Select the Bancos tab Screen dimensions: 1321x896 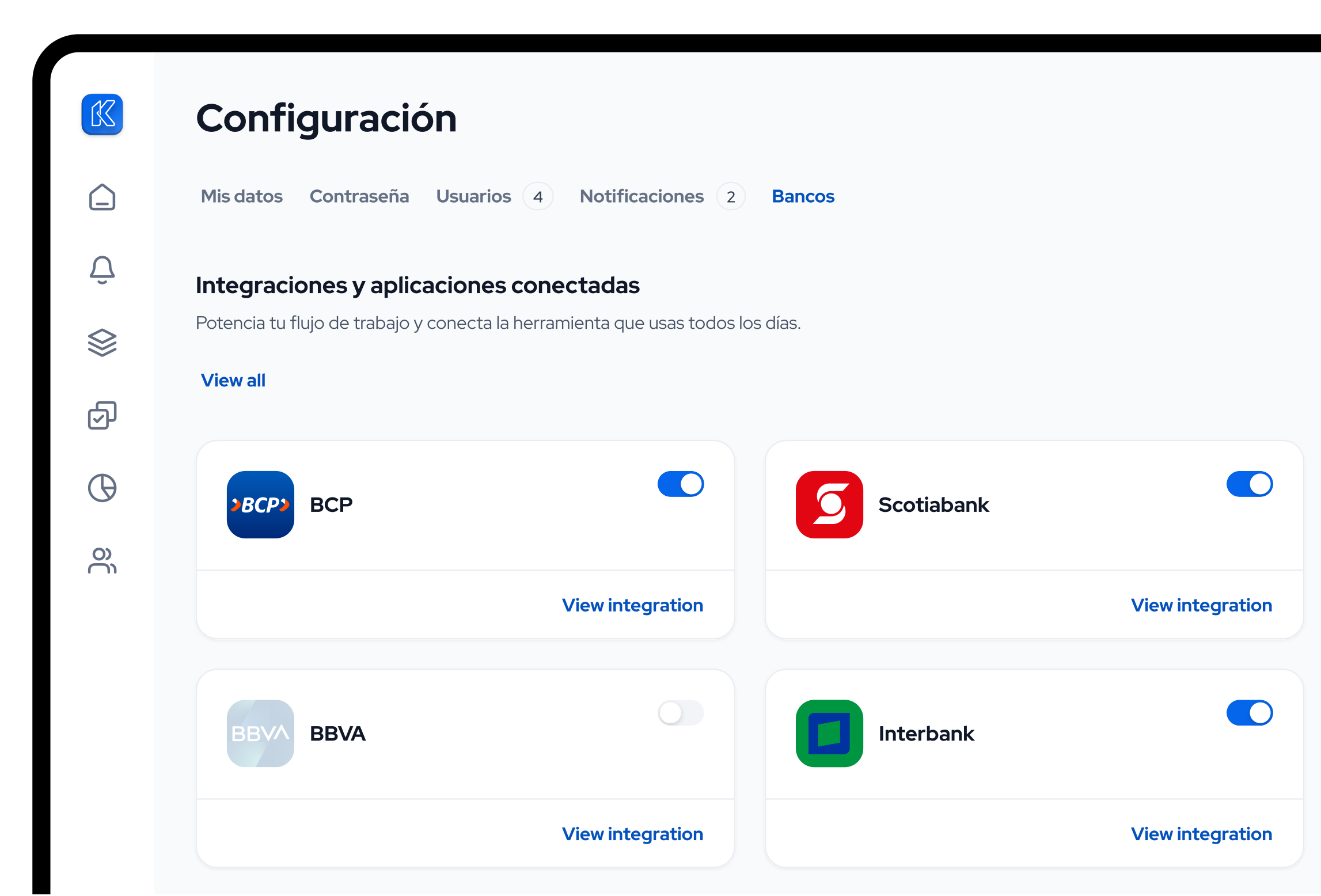pos(803,196)
